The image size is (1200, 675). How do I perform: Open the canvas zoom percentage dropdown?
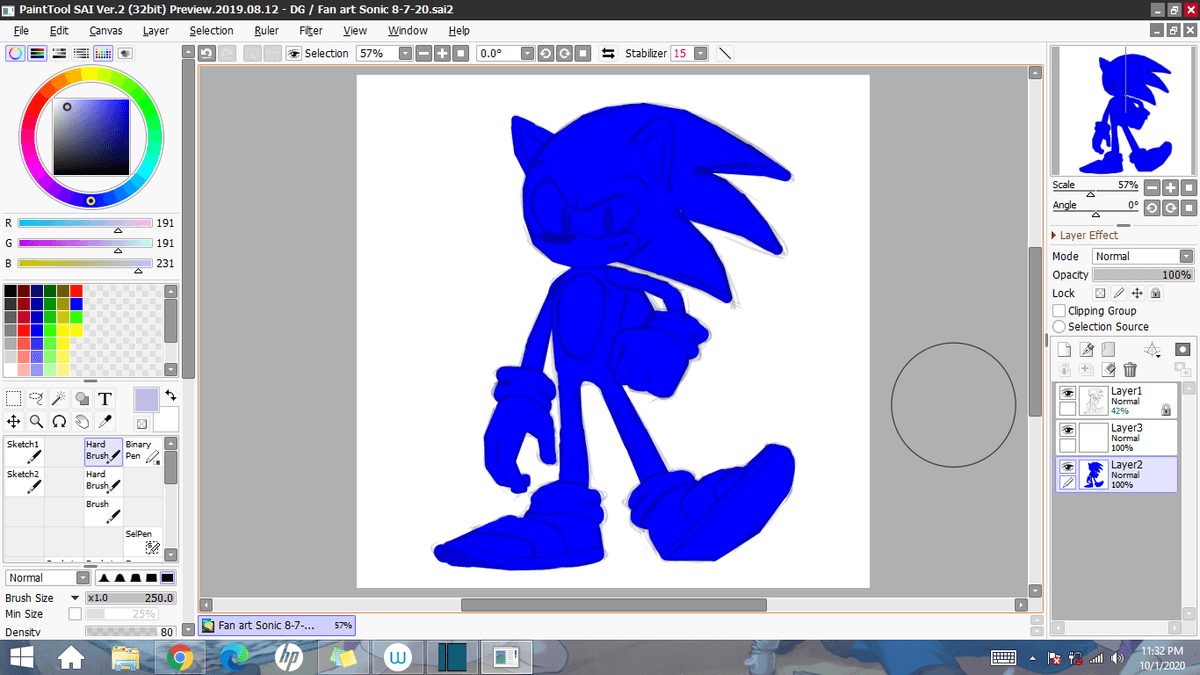pos(406,53)
